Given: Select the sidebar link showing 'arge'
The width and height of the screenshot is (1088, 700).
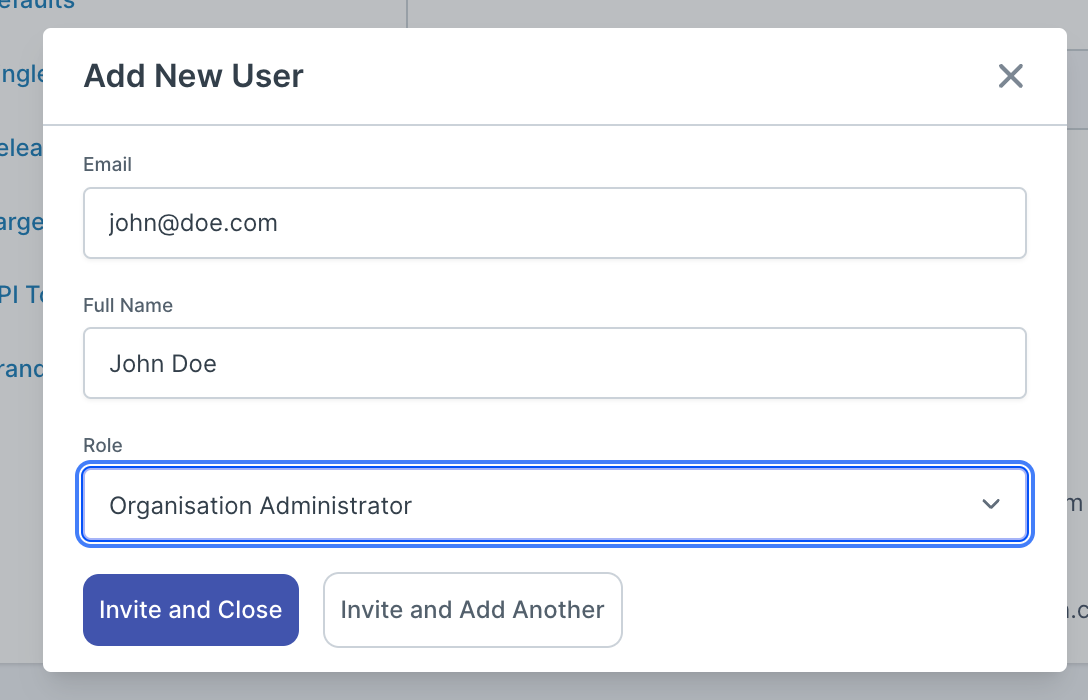Looking at the screenshot, I should point(21,222).
